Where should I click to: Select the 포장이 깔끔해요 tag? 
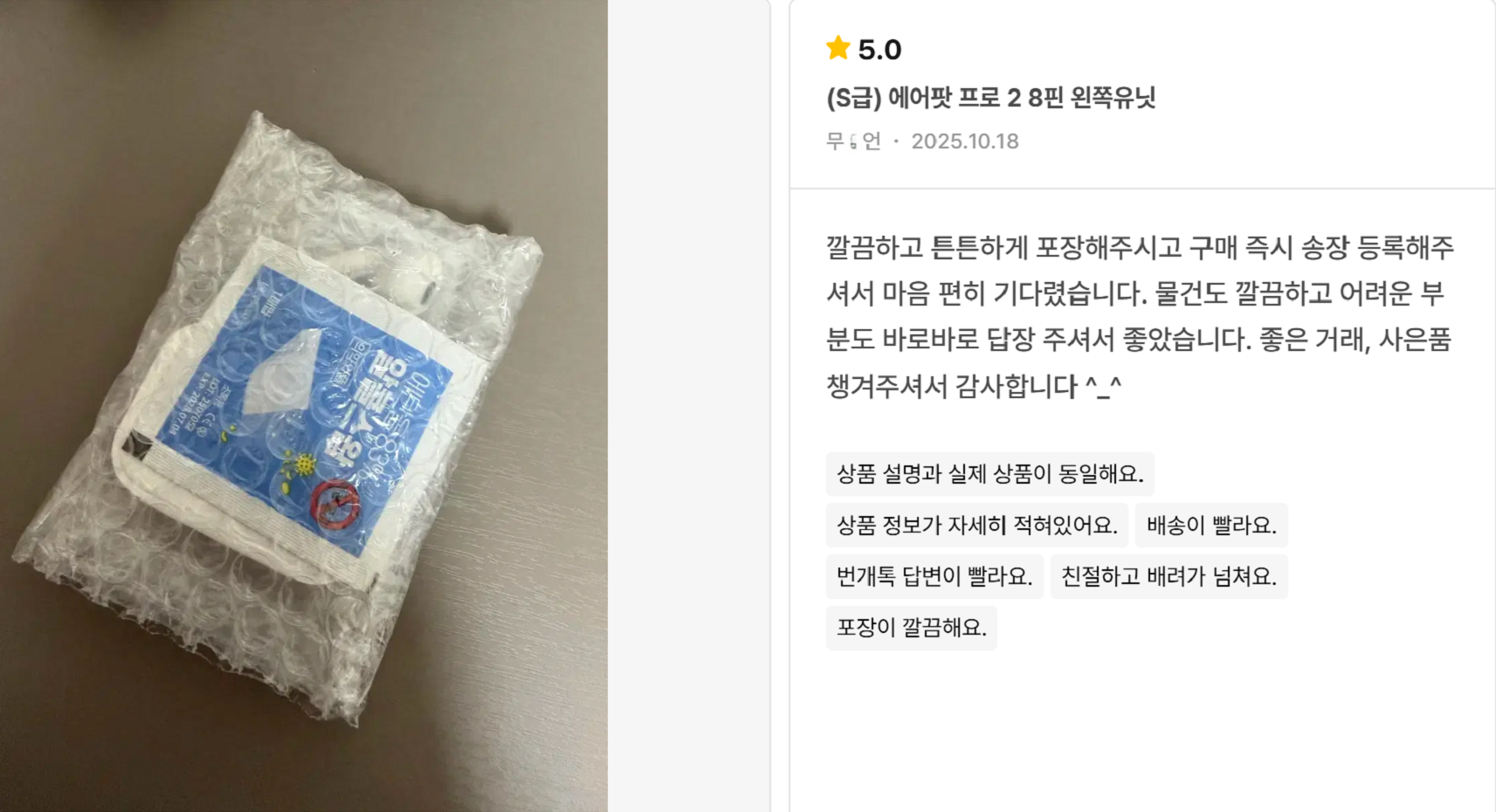click(x=912, y=628)
